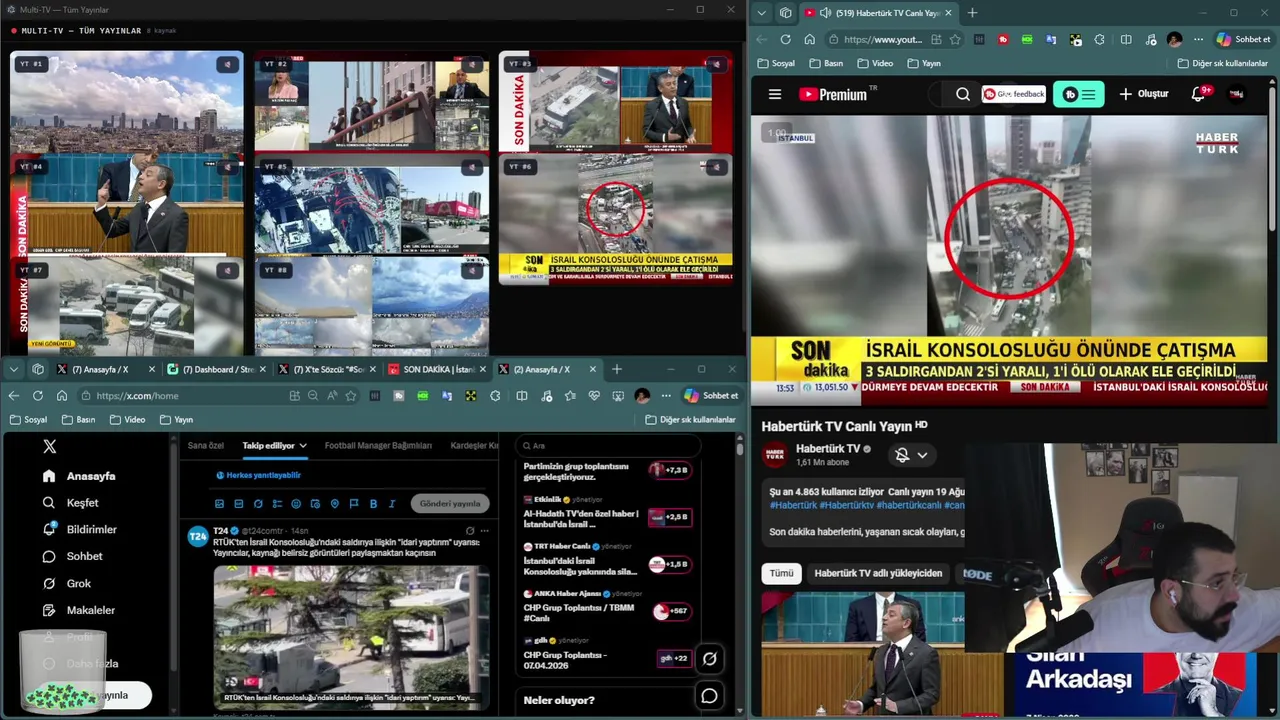Viewport: 1280px width, 720px height.
Task: Open emoji picker in X composer
Action: coord(296,504)
